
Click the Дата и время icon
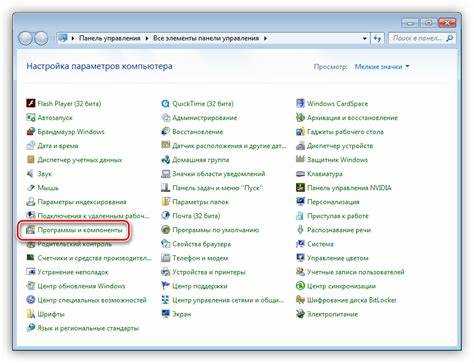click(31, 145)
